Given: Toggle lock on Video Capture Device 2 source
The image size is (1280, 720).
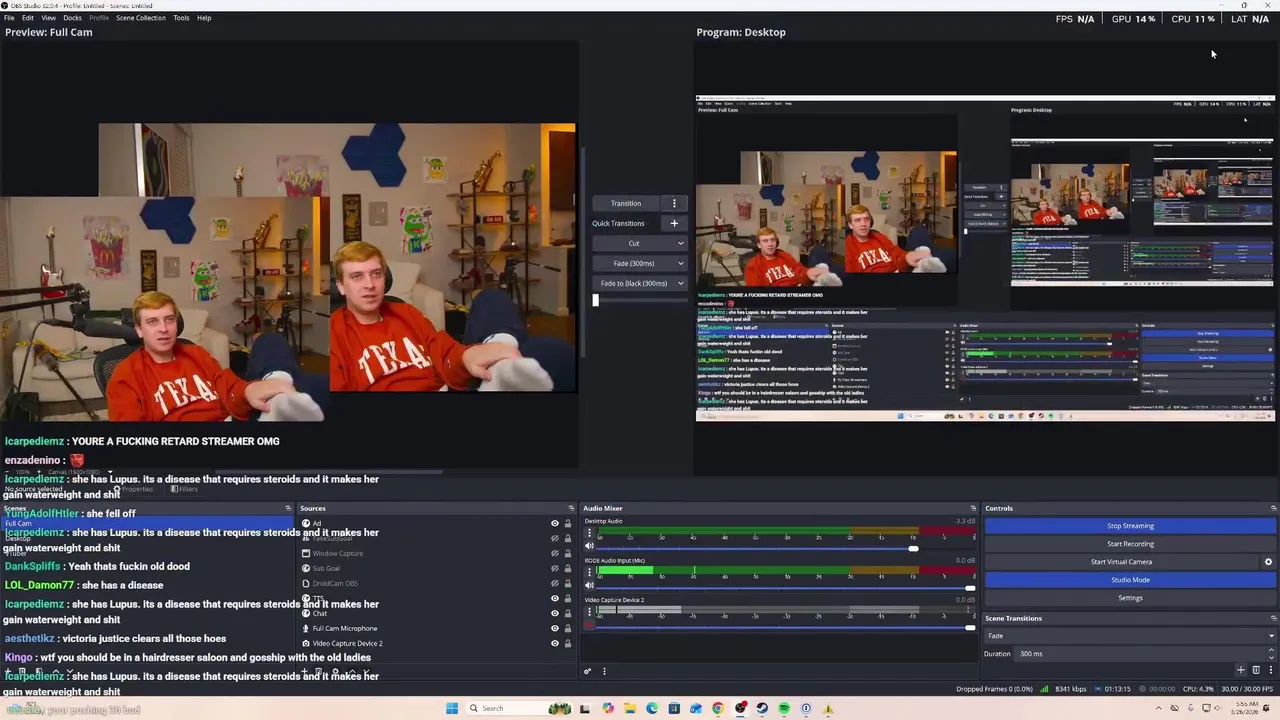Looking at the screenshot, I should click(568, 643).
